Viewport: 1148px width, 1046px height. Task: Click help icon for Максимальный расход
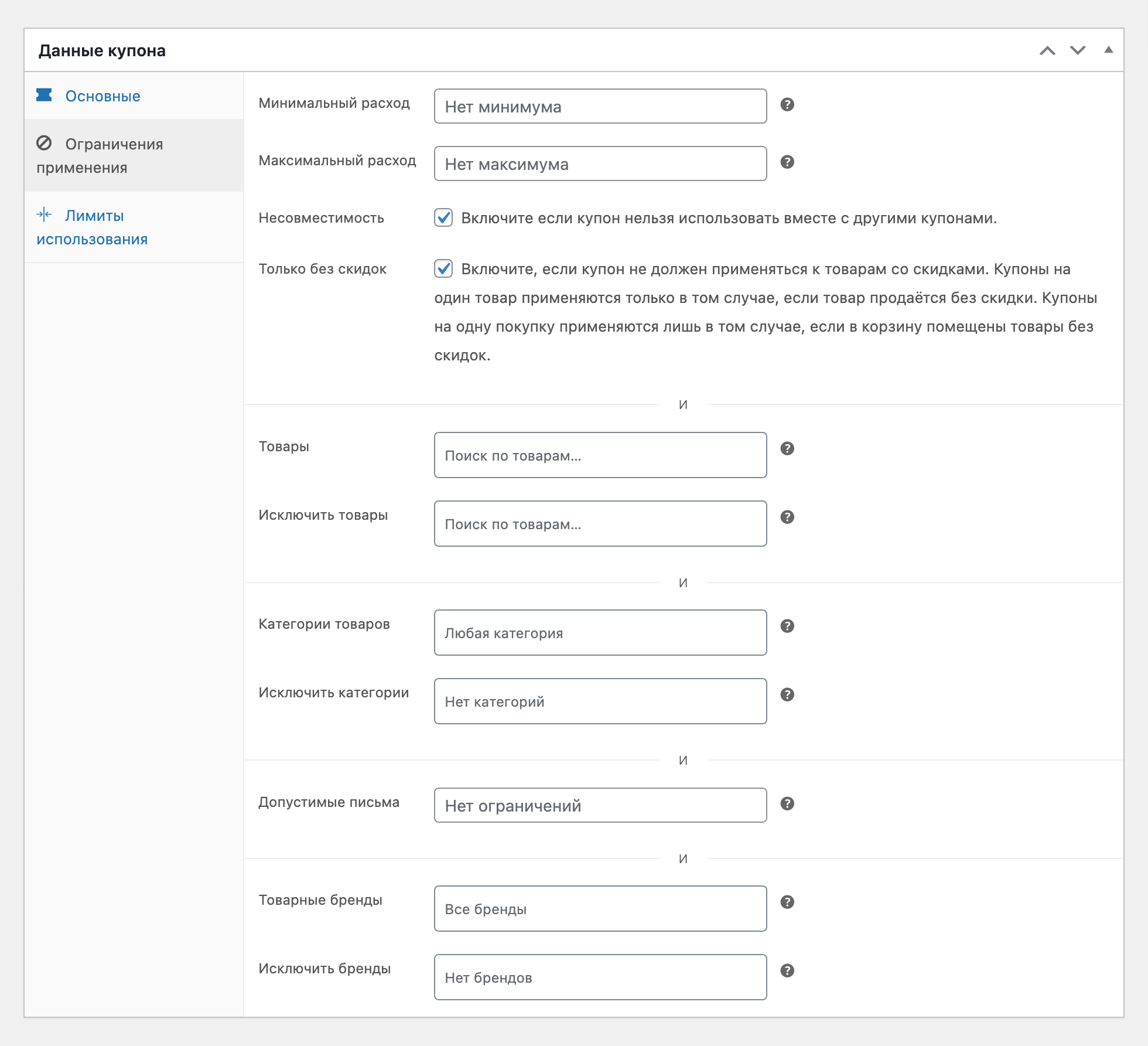click(787, 162)
